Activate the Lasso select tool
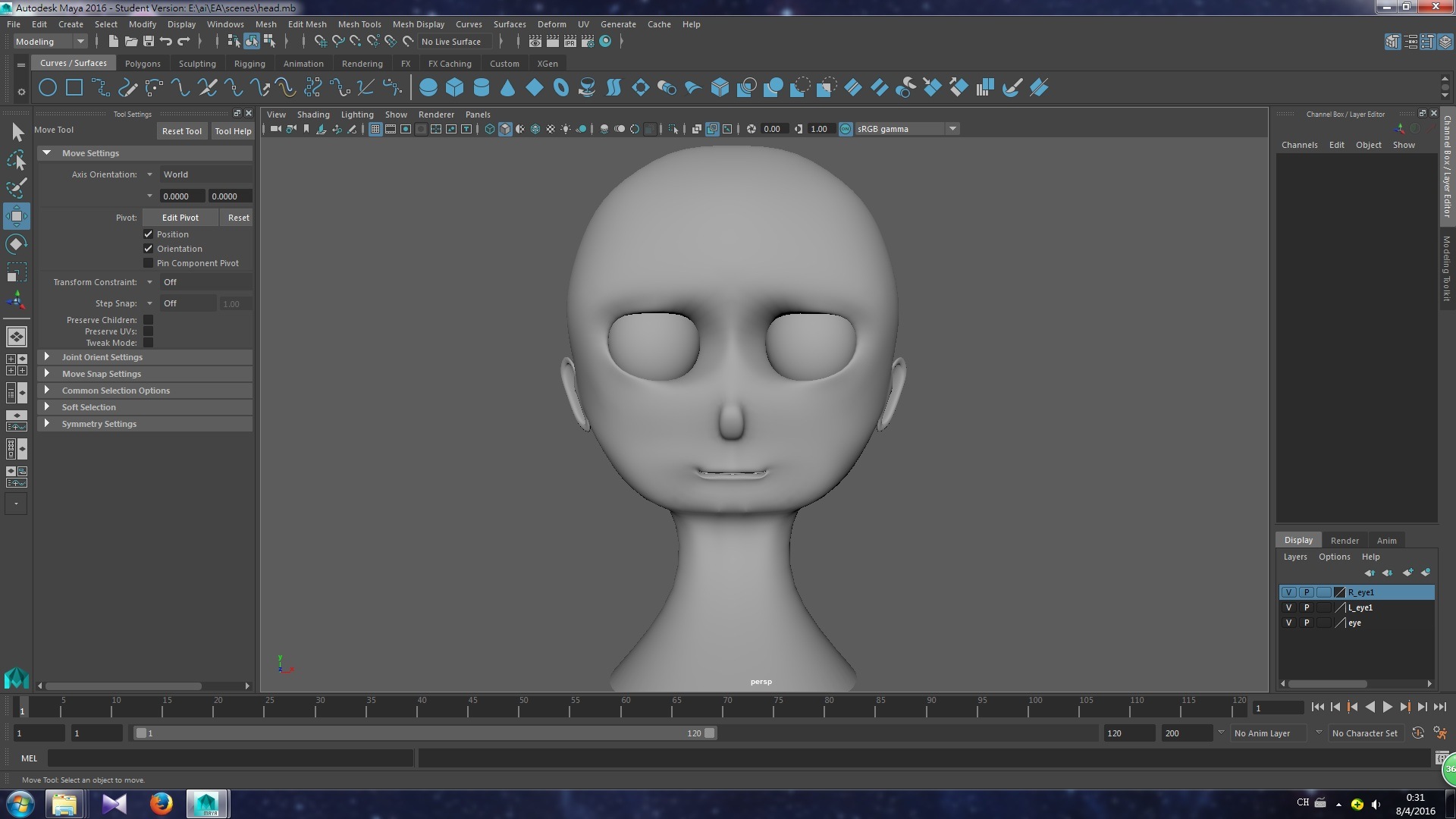 pyautogui.click(x=16, y=160)
